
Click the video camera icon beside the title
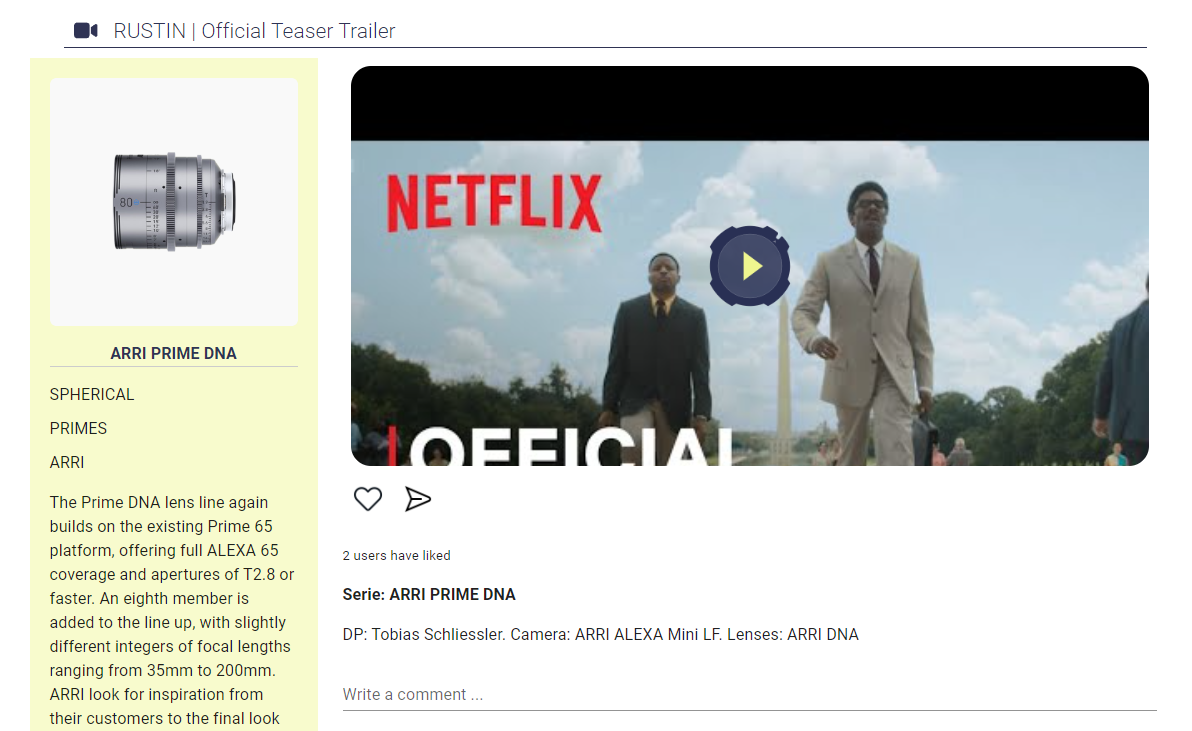(85, 30)
